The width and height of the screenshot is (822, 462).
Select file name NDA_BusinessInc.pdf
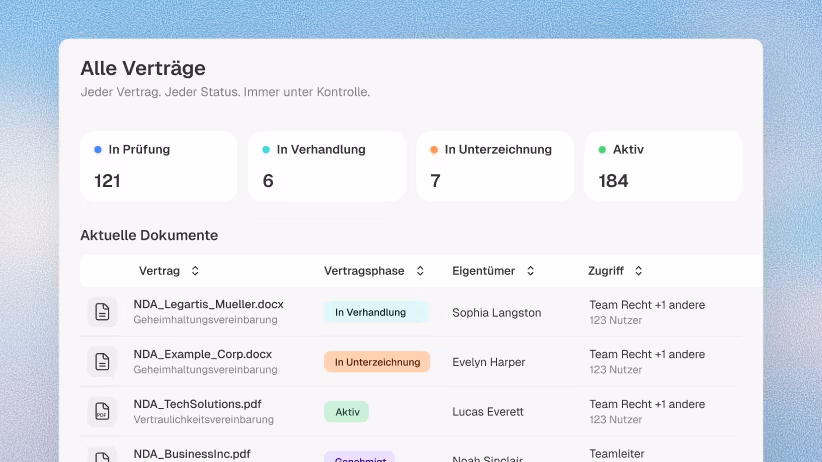[192, 454]
